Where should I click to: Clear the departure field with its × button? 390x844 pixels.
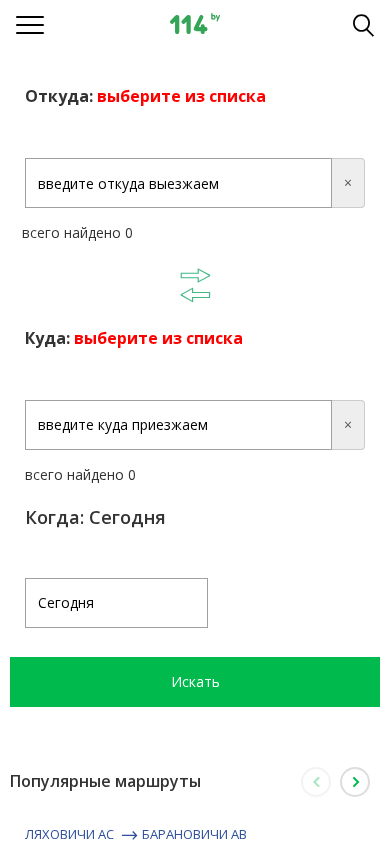pyautogui.click(x=348, y=183)
